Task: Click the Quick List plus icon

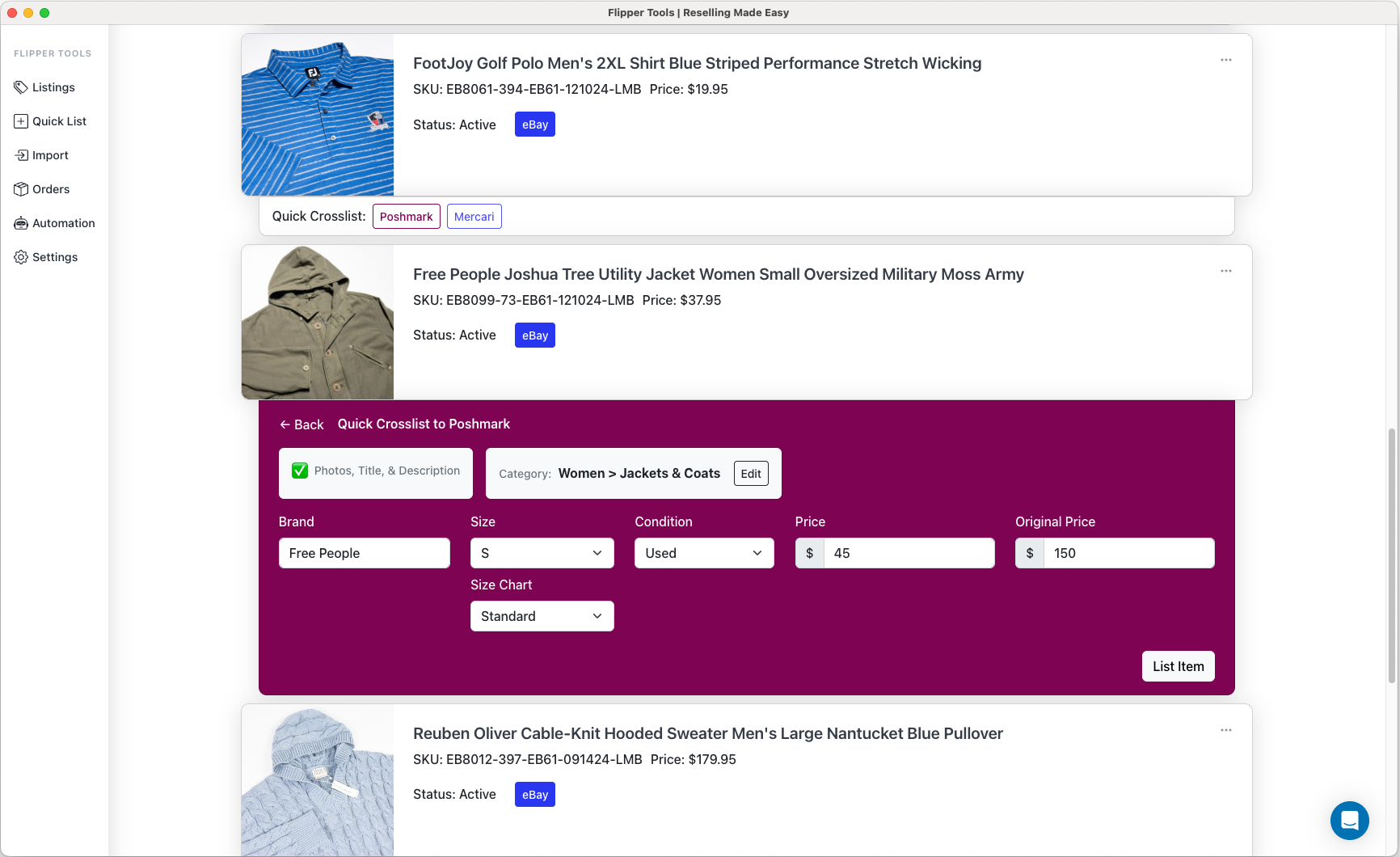Action: (21, 121)
